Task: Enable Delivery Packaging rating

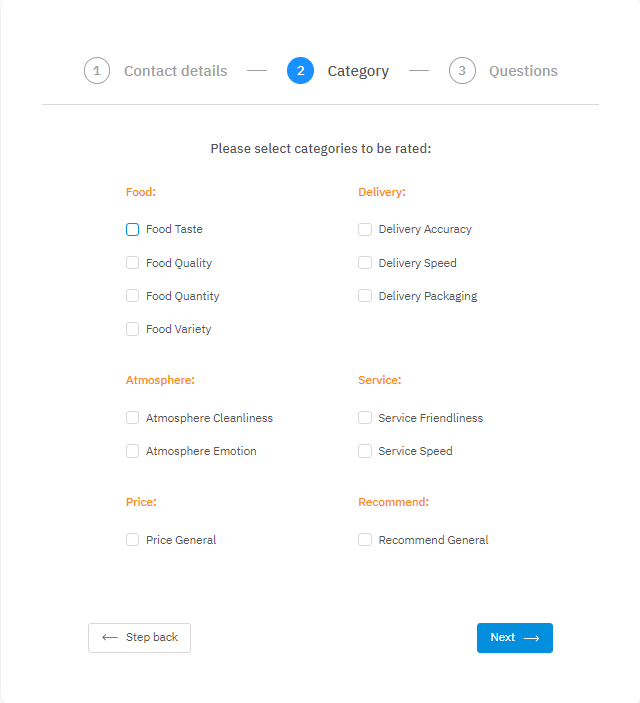Action: point(365,296)
